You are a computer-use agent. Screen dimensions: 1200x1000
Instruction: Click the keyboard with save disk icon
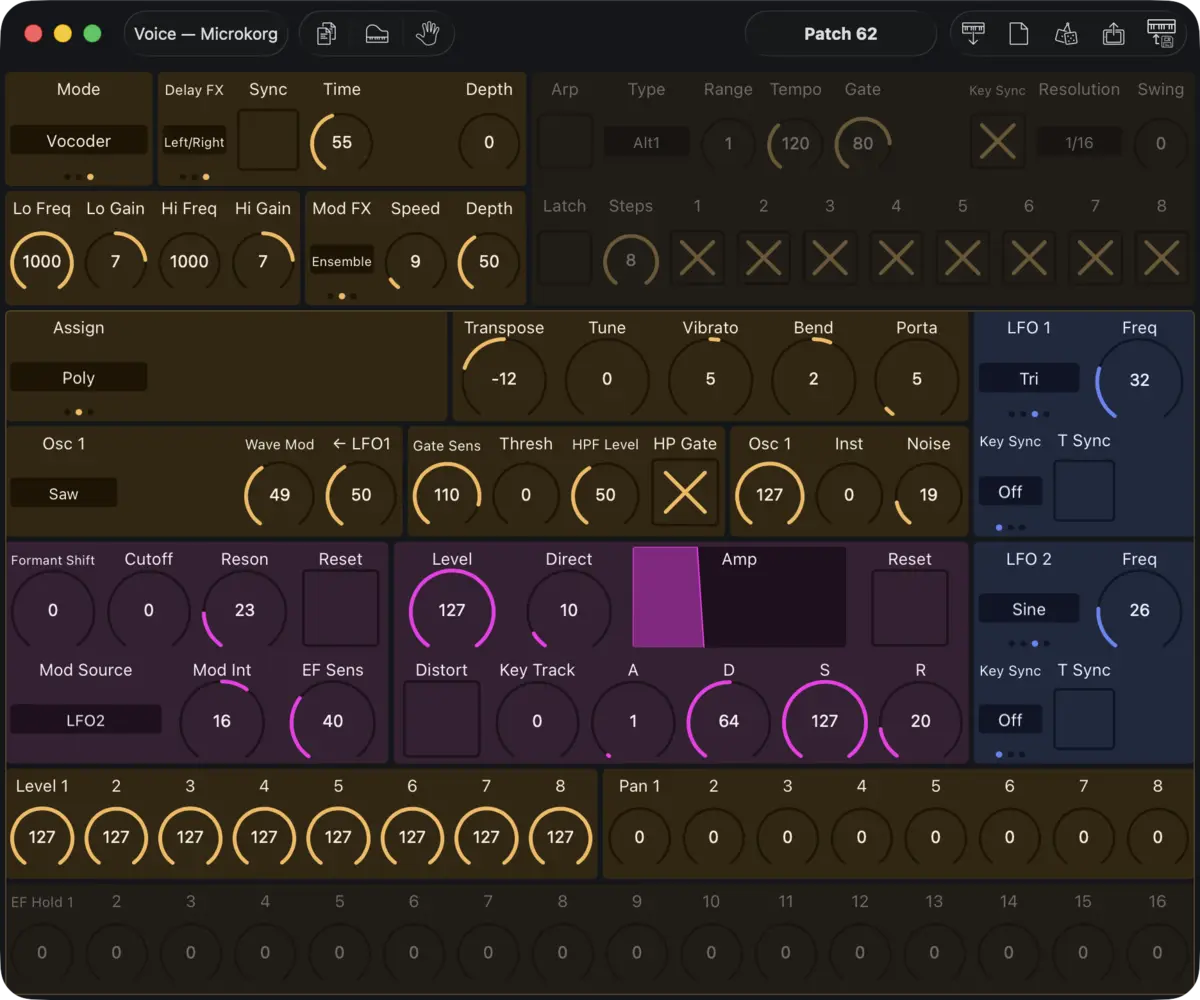tap(1161, 33)
